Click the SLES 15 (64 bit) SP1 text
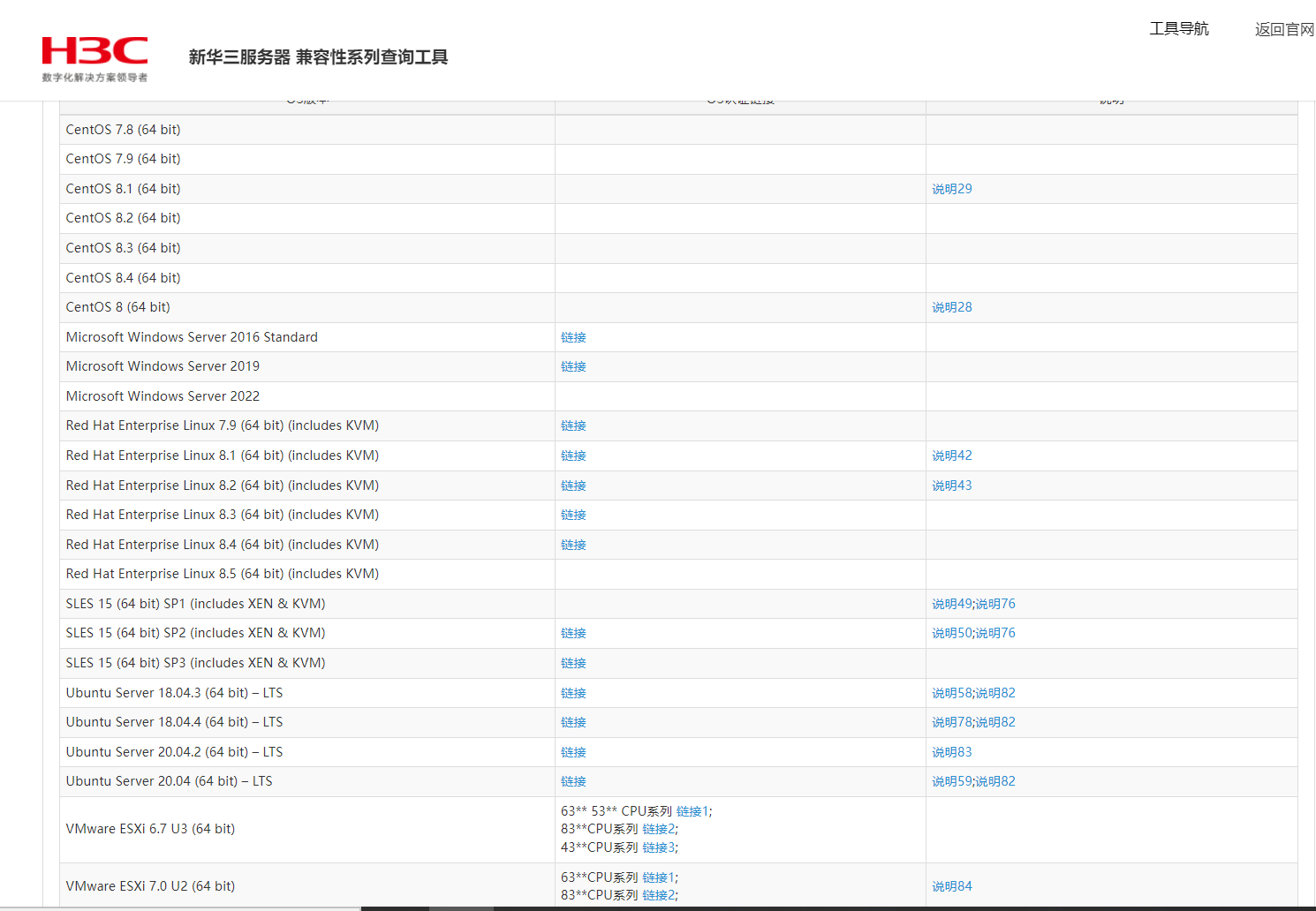The image size is (1316, 911). coord(196,604)
